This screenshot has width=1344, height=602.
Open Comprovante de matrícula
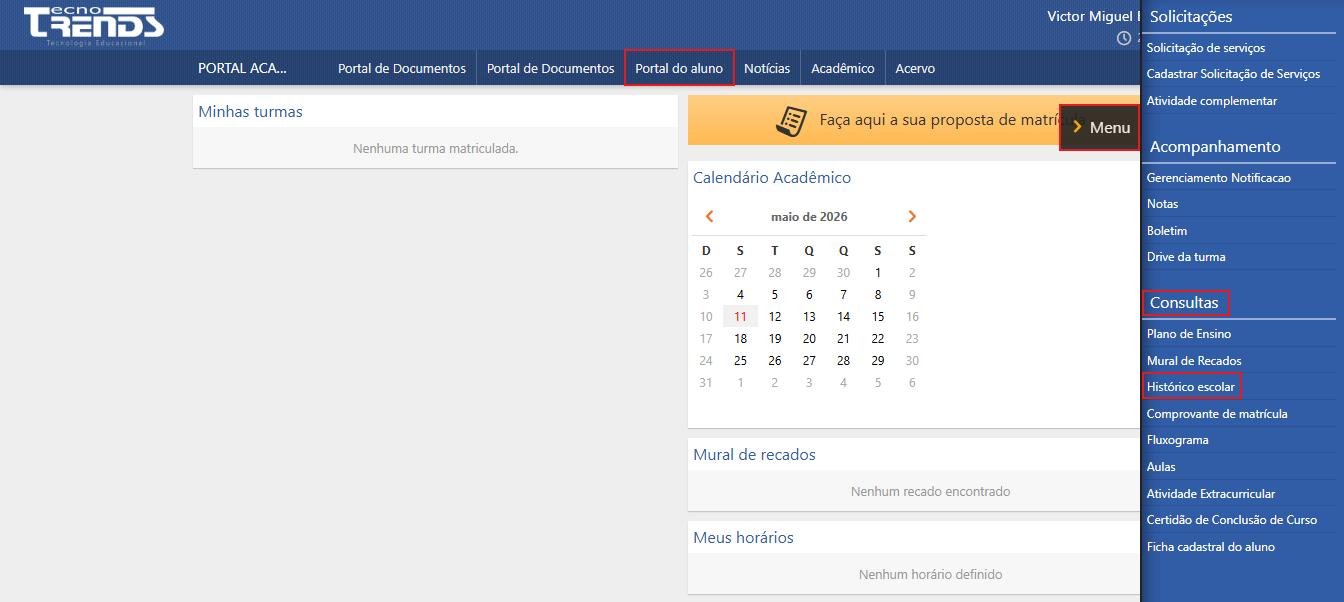point(1217,414)
